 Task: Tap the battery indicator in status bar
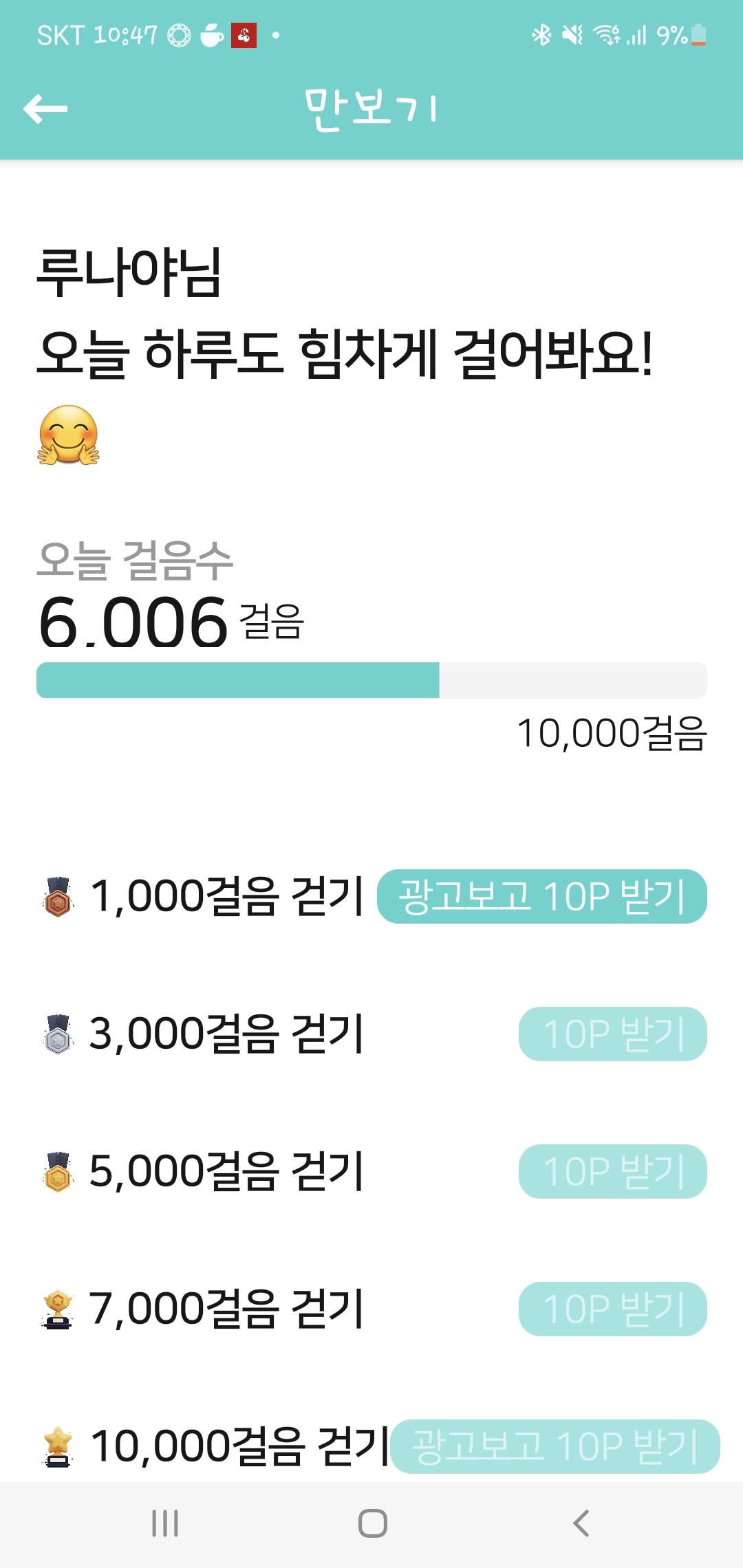point(698,34)
